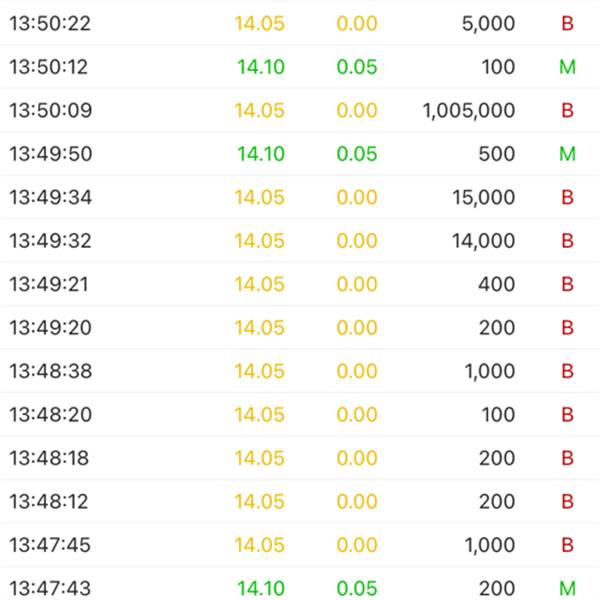600x600 pixels.
Task: Click the 13:48:18 trade row
Action: coord(300,458)
